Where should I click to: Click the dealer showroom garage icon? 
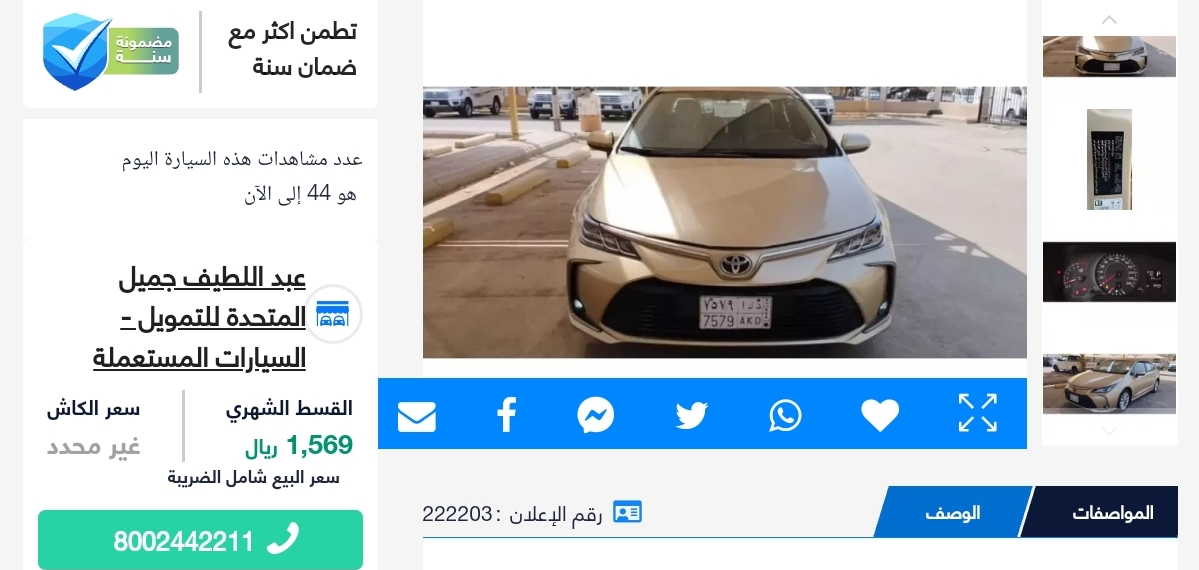point(333,314)
